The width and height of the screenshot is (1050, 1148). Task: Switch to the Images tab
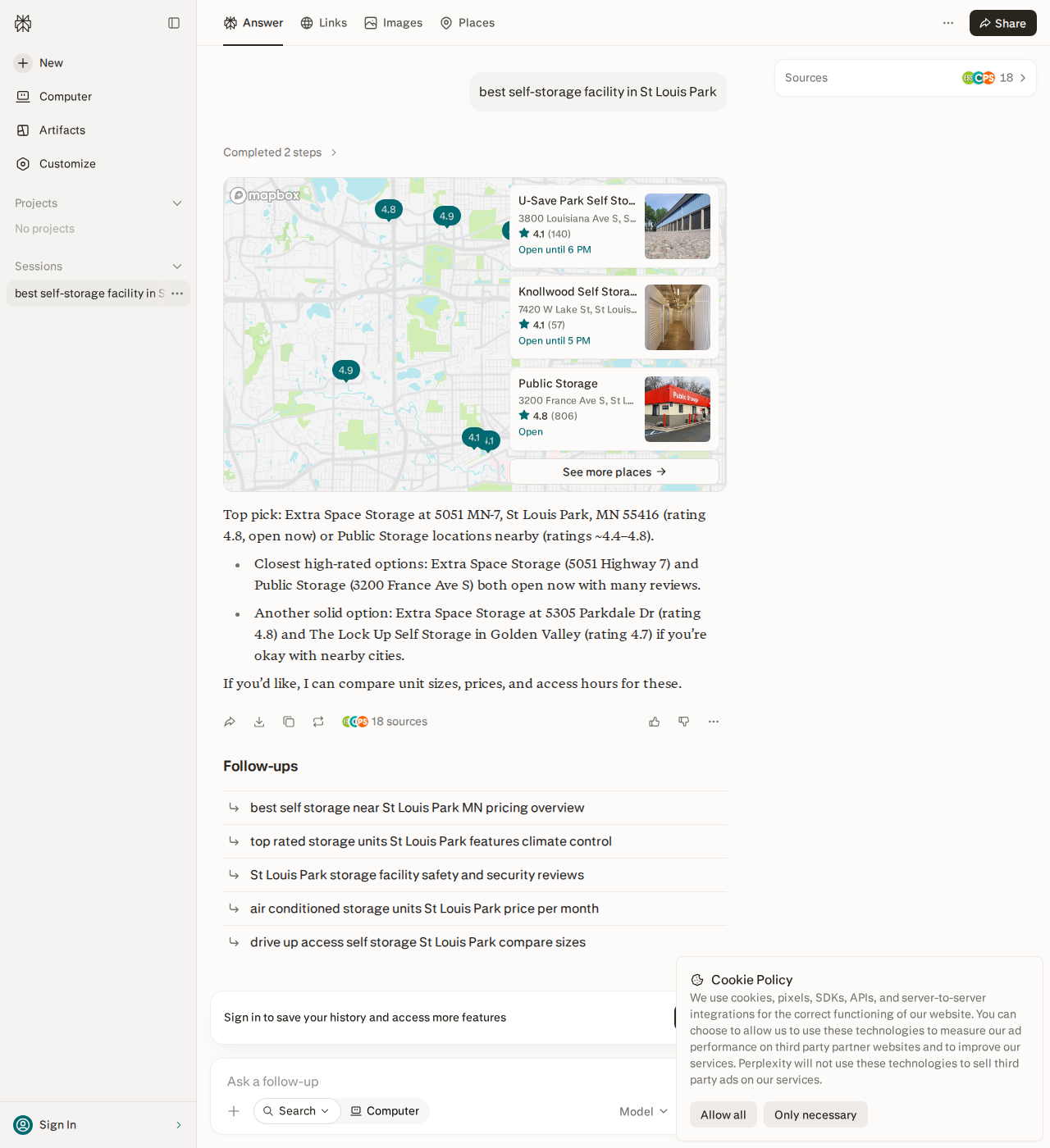coord(394,23)
